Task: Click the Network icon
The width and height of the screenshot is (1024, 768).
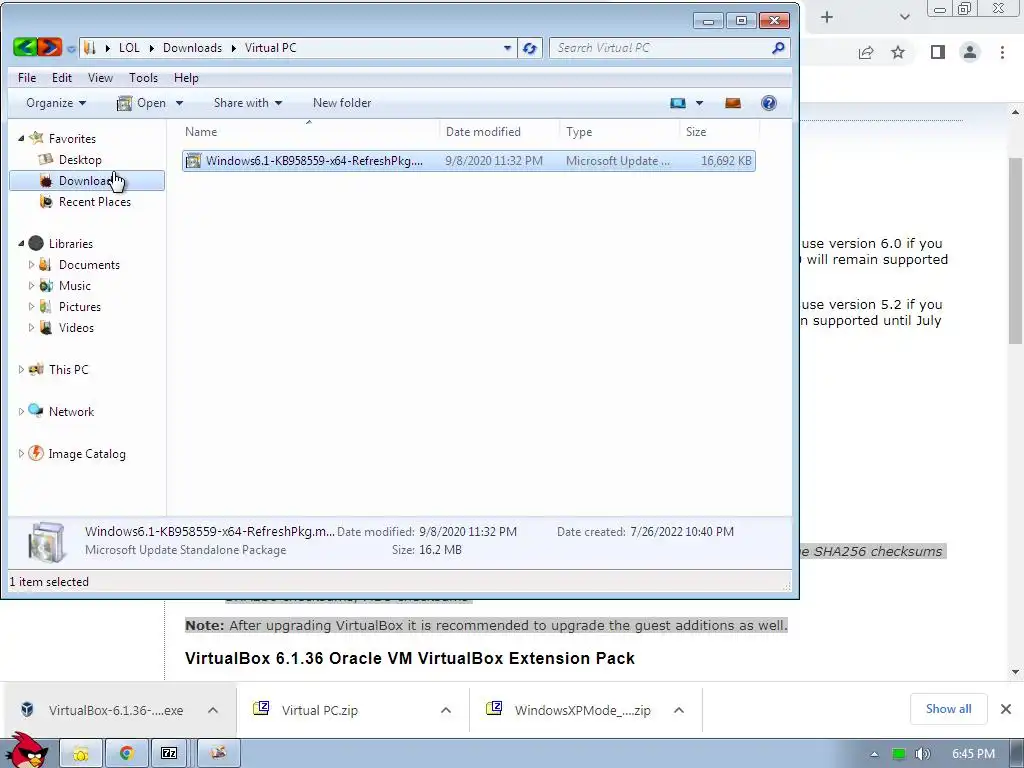Action: (x=37, y=411)
